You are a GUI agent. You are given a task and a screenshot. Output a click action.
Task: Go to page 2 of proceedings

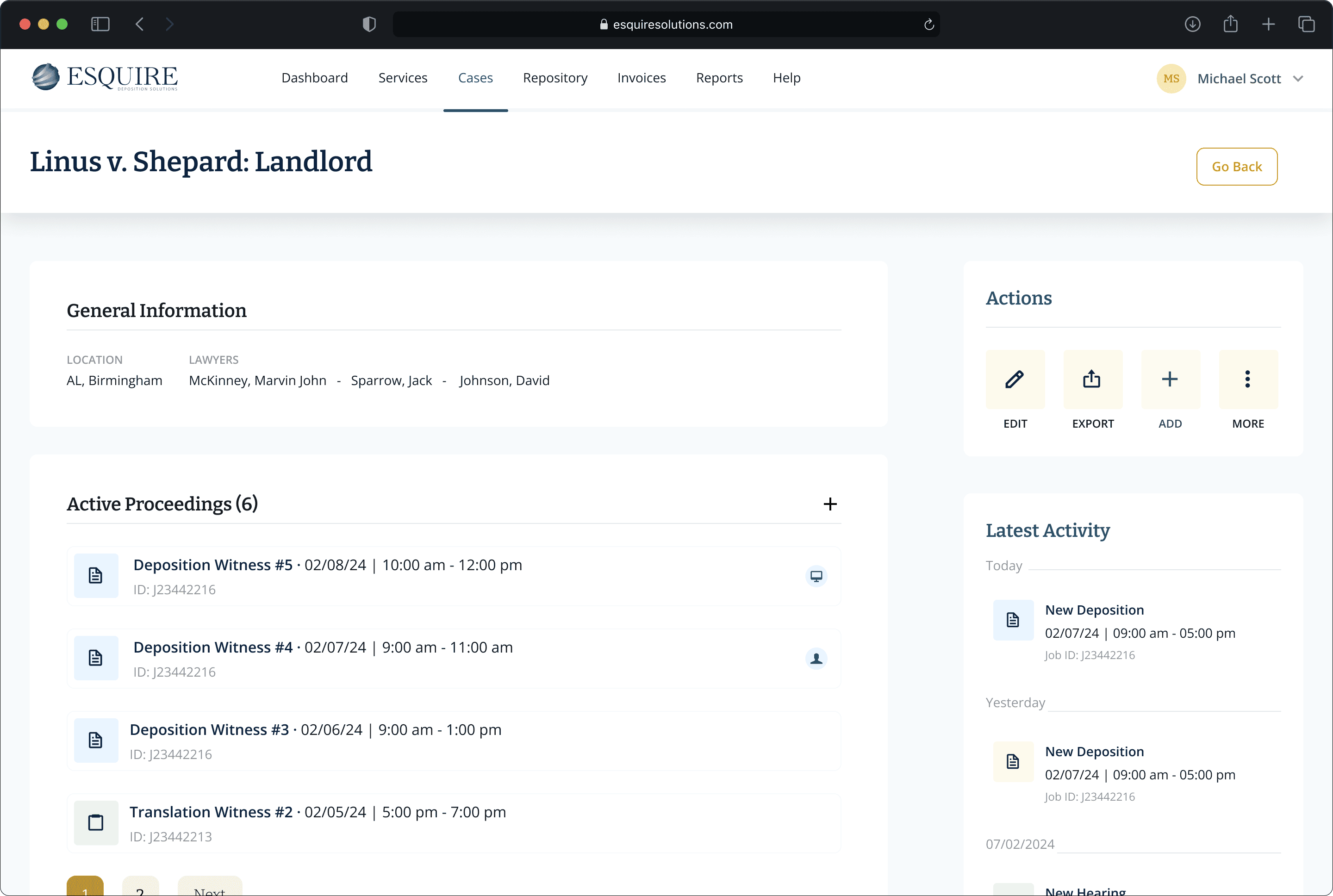click(x=140, y=887)
